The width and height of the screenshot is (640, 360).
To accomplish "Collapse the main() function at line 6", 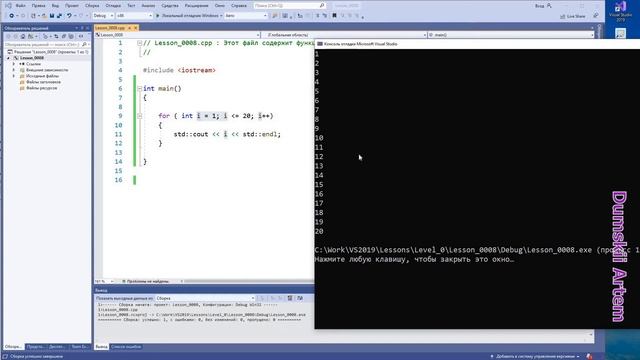I will [140, 89].
